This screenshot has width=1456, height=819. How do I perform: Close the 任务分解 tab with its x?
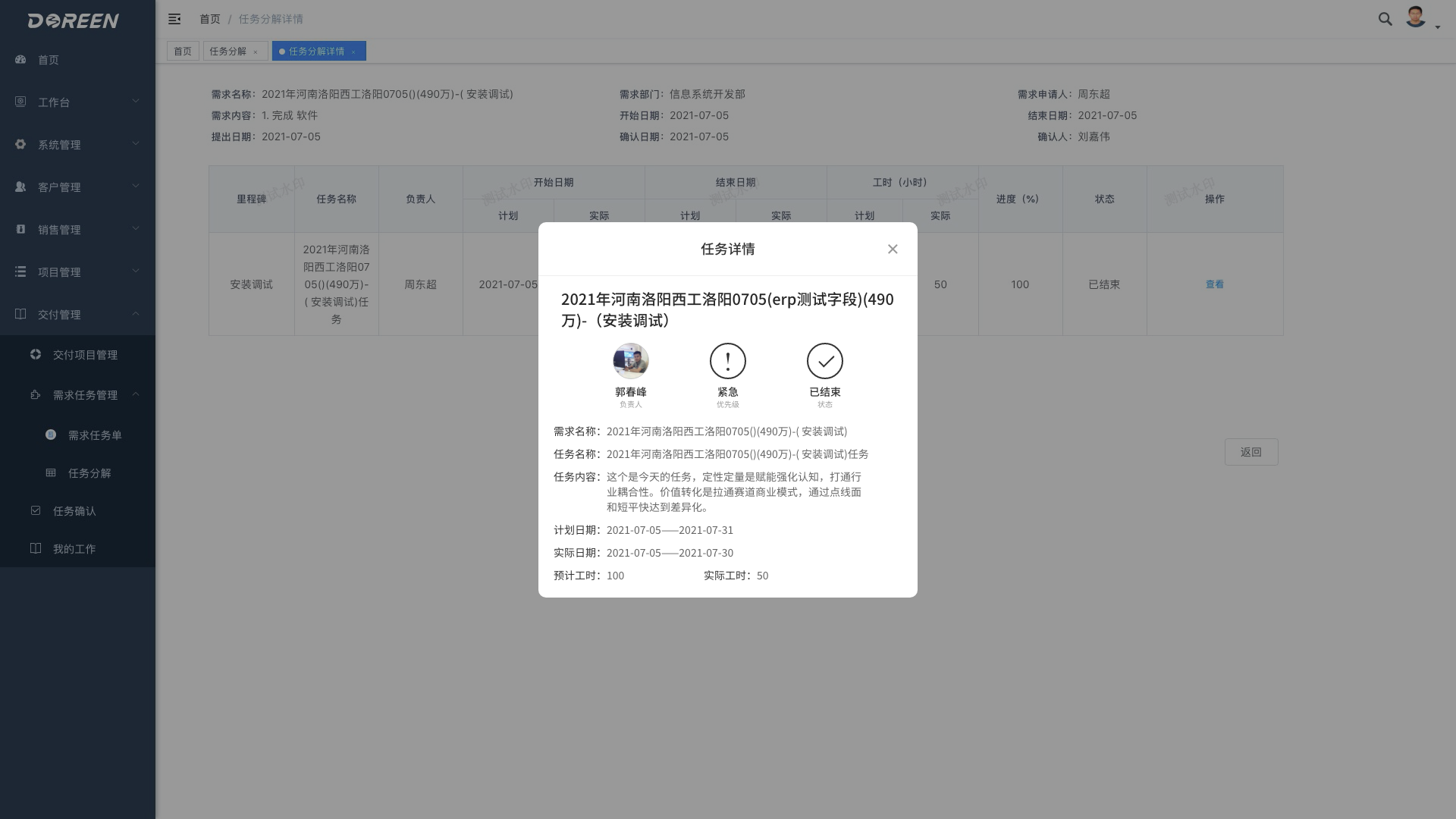click(256, 52)
